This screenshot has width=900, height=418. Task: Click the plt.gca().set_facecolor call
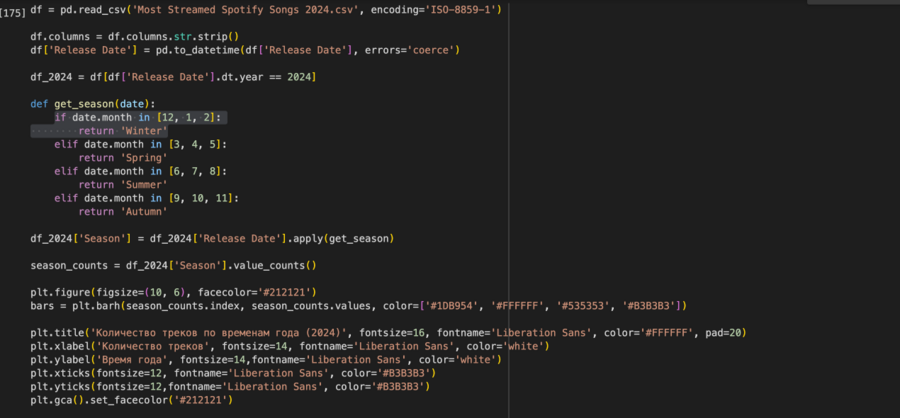tap(130, 400)
